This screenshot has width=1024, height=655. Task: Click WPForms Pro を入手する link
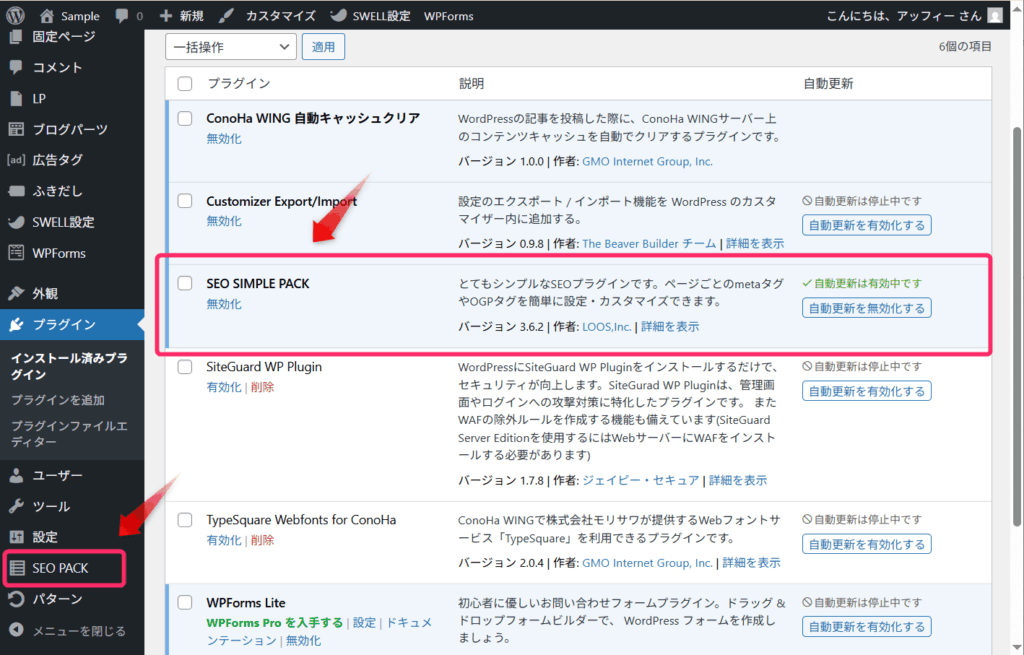pyautogui.click(x=274, y=622)
